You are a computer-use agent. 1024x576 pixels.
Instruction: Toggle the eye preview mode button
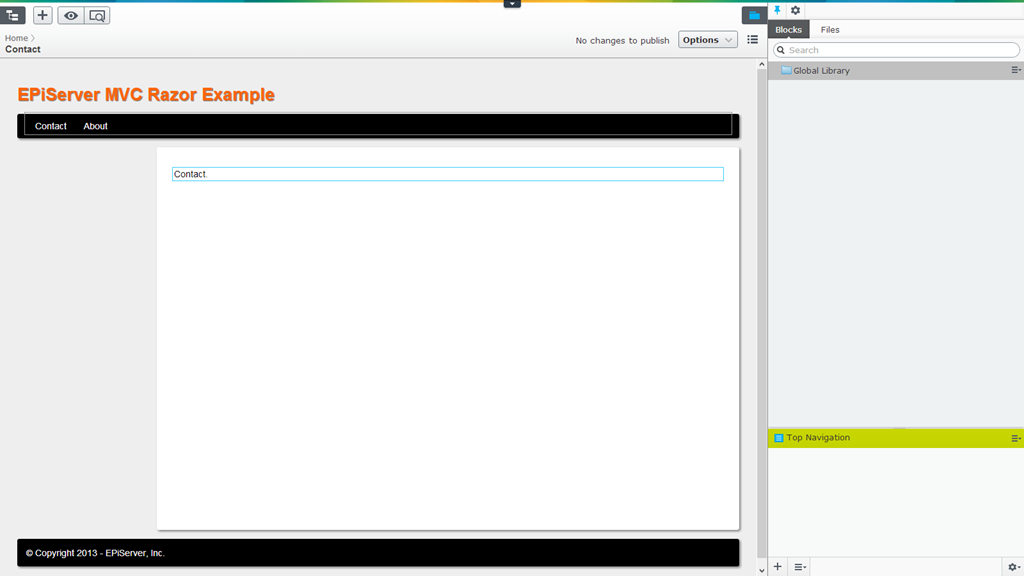click(x=71, y=15)
